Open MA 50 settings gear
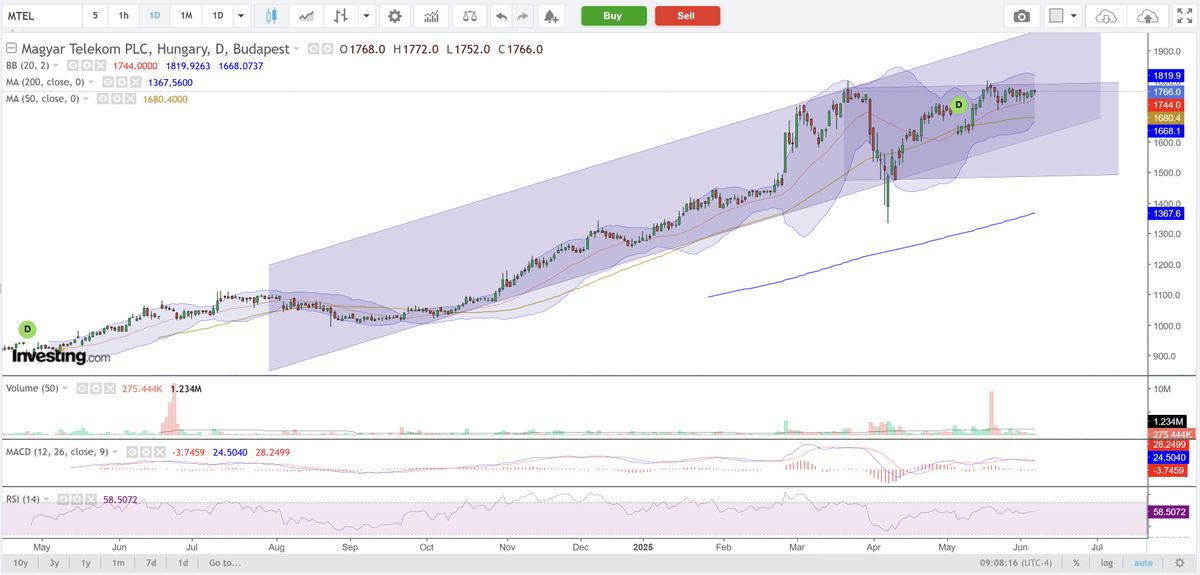The image size is (1200, 575). 116,99
